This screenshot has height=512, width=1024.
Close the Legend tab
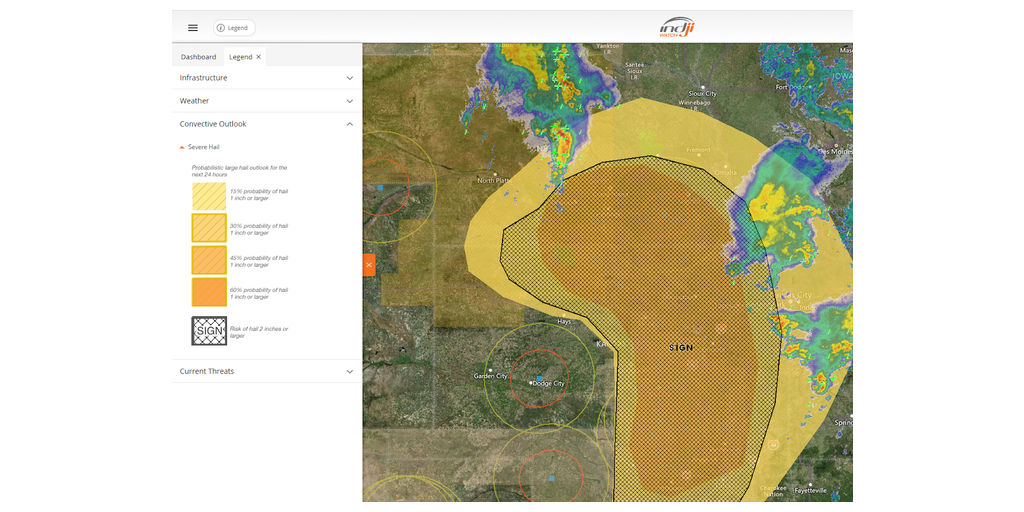tap(259, 57)
